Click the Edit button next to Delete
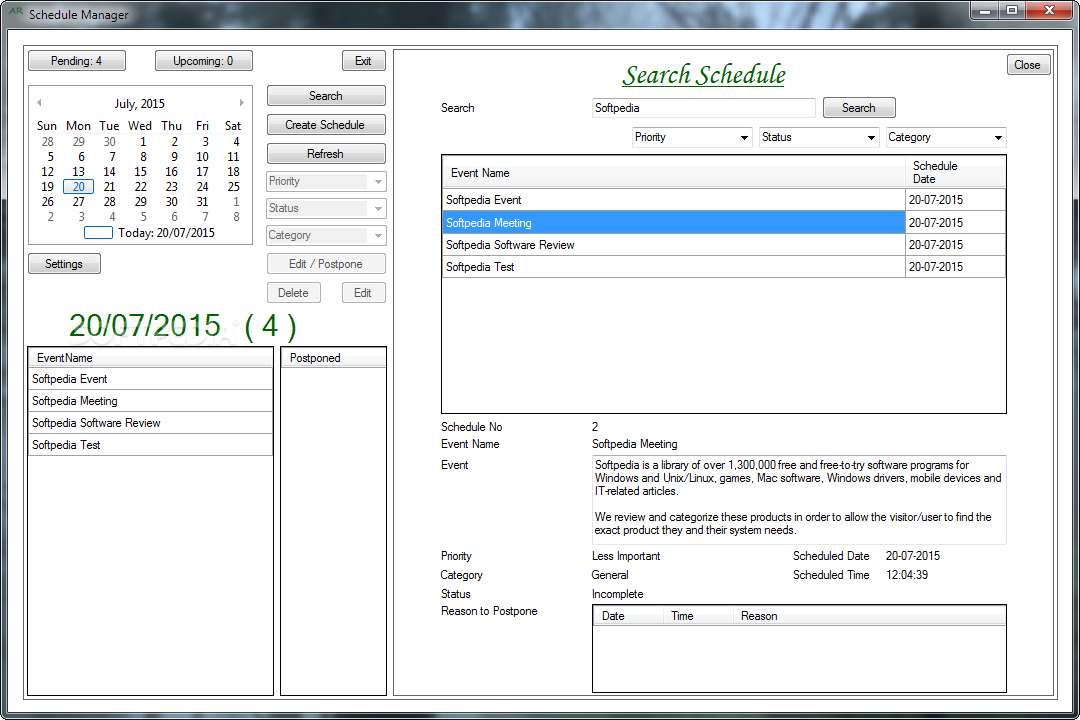Viewport: 1080px width, 720px height. pos(363,293)
